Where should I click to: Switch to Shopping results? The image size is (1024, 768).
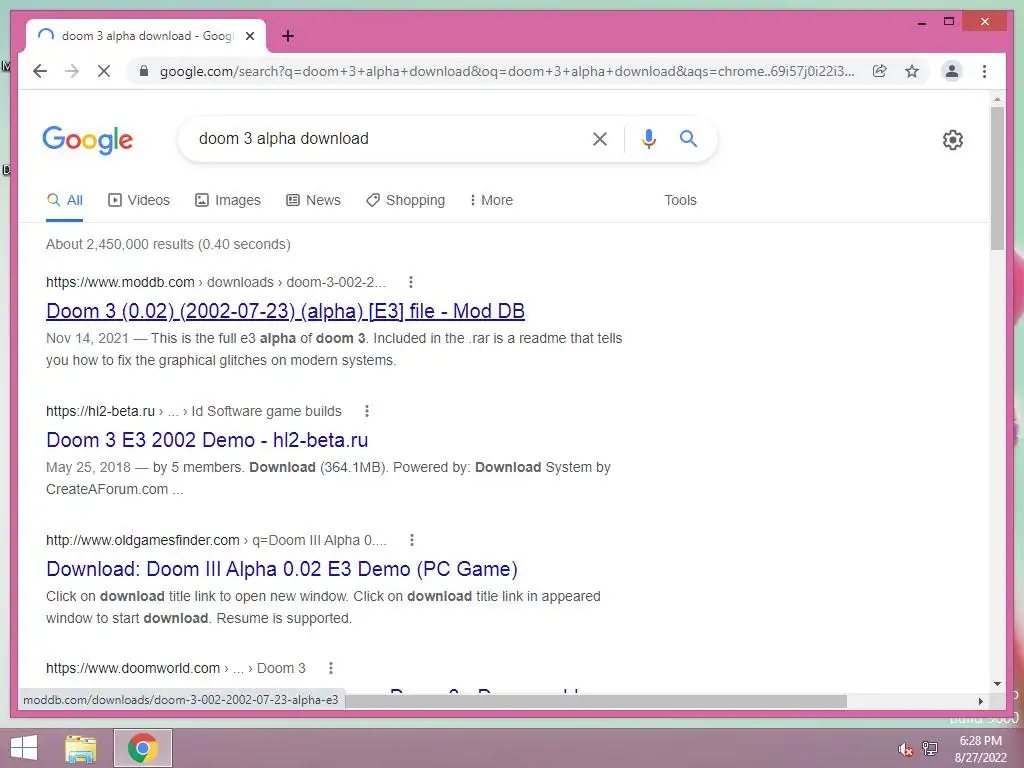tap(406, 200)
